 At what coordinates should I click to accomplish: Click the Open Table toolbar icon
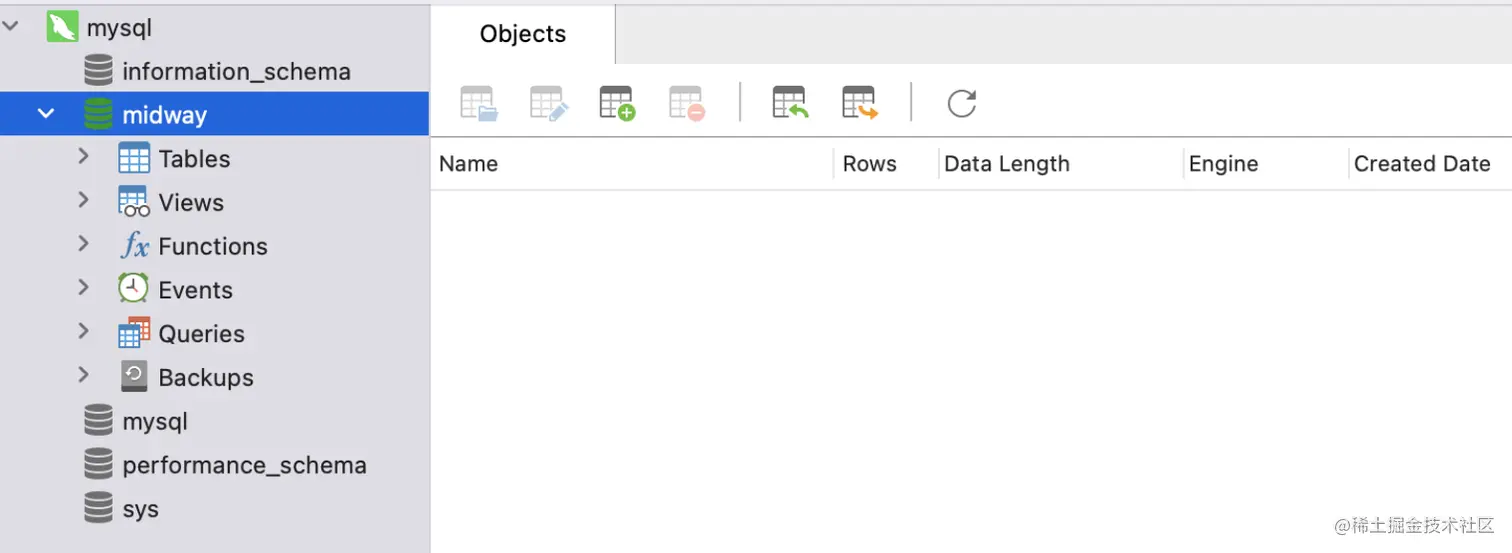tap(479, 103)
